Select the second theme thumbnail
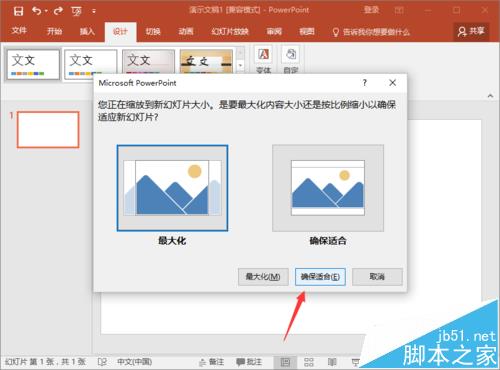The image size is (500, 370). point(90,64)
